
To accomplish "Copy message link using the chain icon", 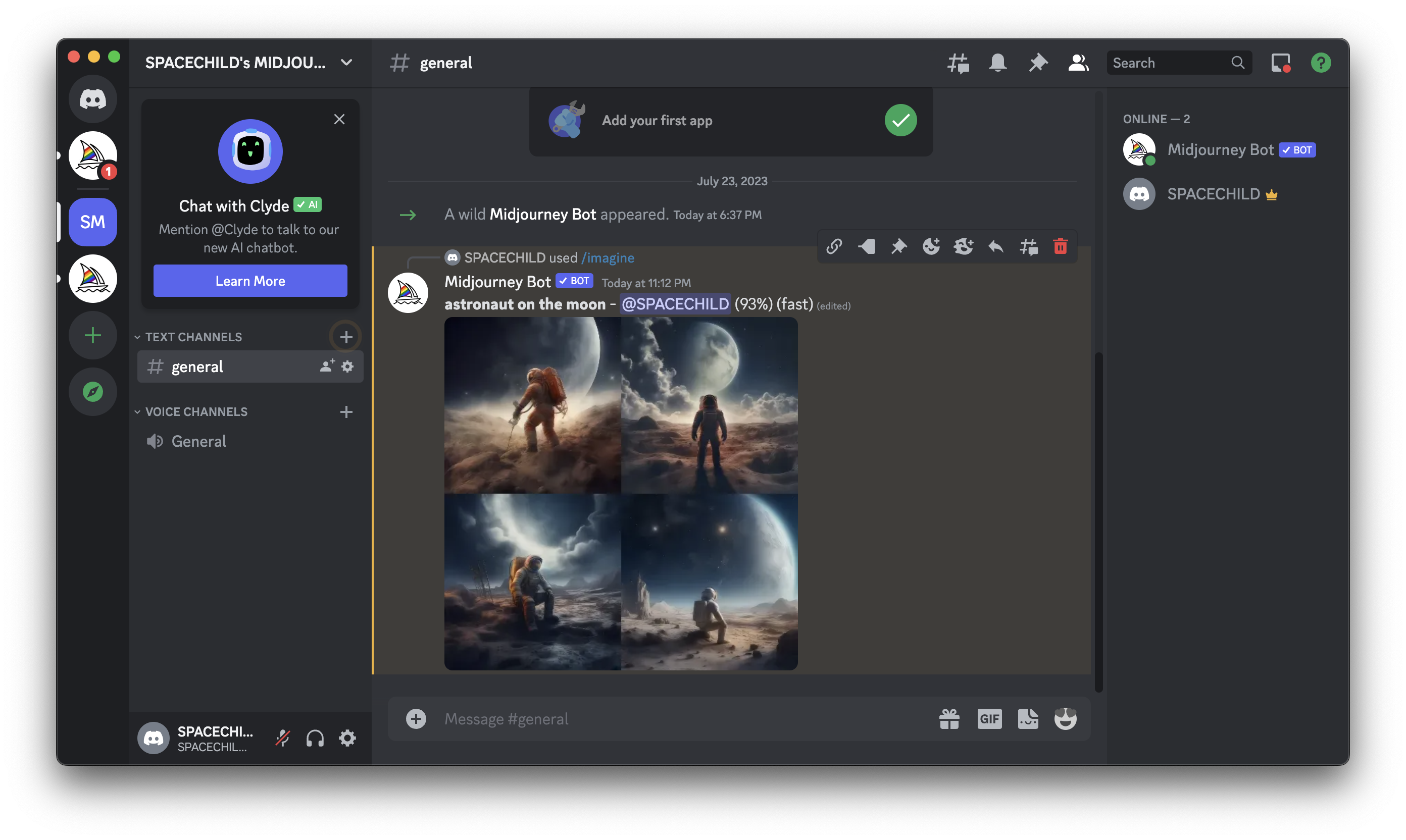I will click(833, 246).
